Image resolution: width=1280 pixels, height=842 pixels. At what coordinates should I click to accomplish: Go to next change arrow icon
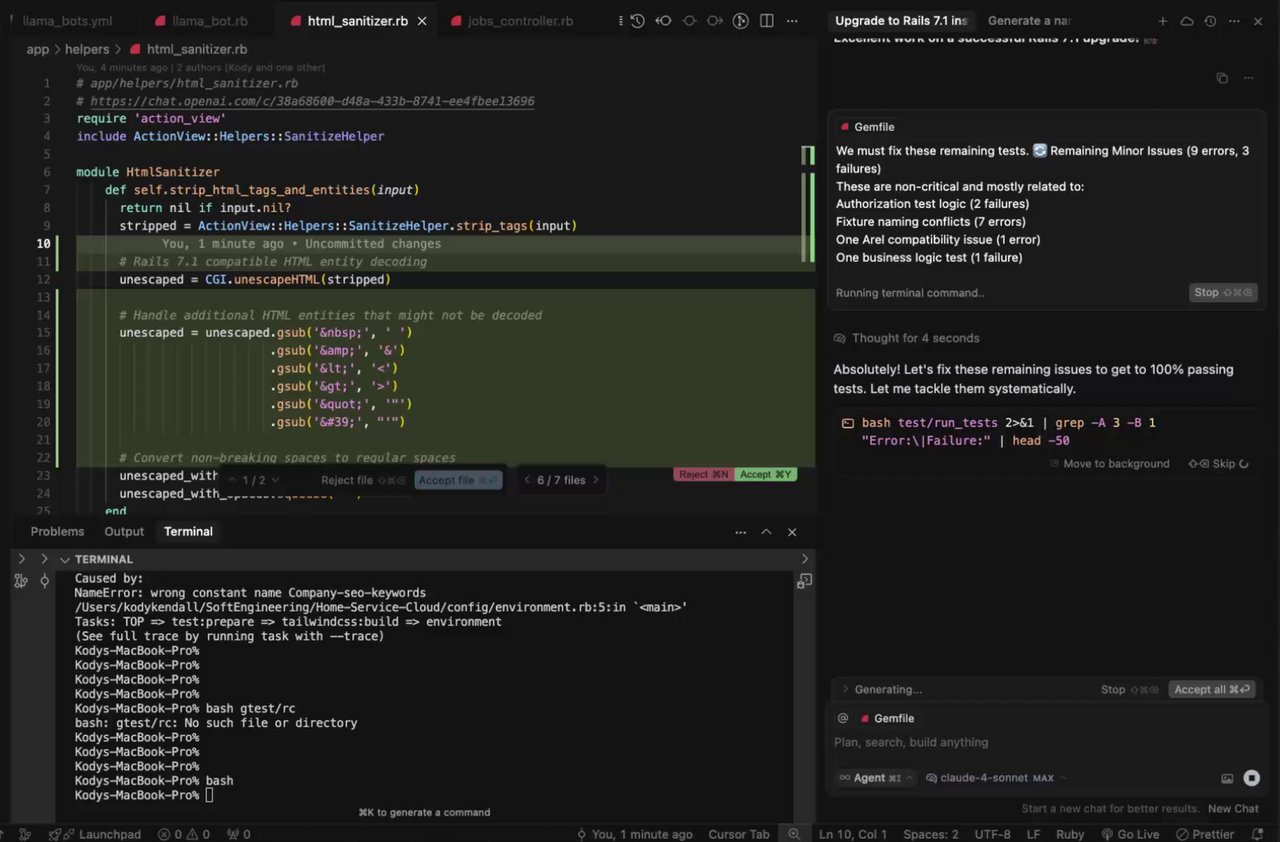[x=715, y=21]
